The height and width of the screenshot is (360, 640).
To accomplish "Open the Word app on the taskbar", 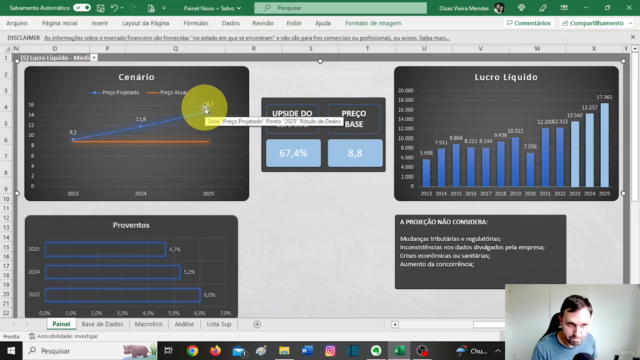I will point(307,351).
